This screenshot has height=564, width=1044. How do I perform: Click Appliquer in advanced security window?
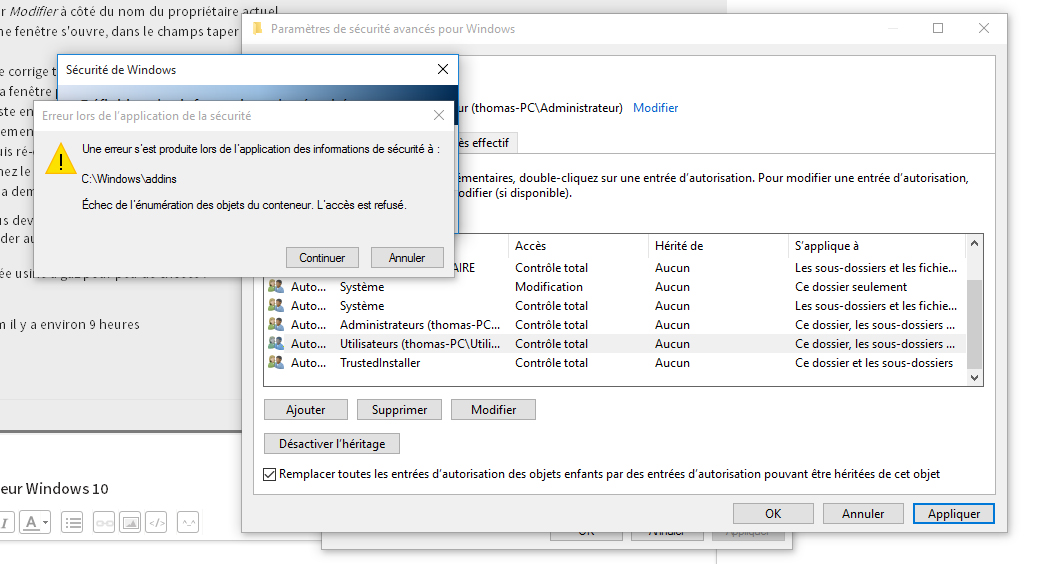pyautogui.click(x=953, y=513)
